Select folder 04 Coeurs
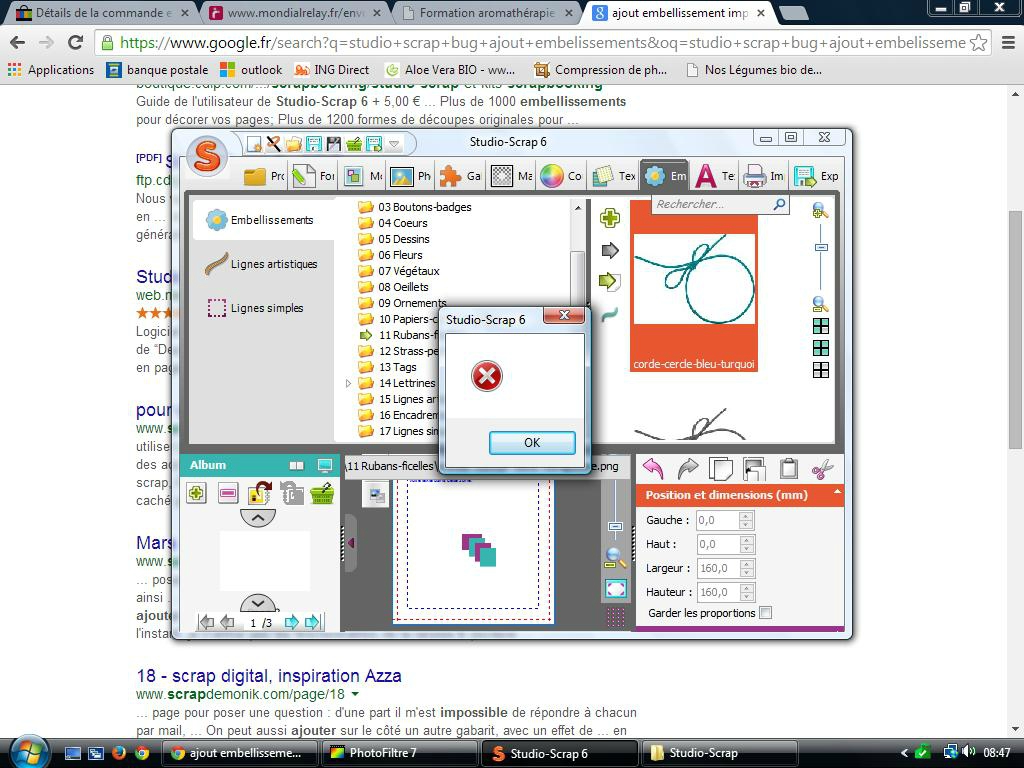The width and height of the screenshot is (1024, 768). click(393, 223)
